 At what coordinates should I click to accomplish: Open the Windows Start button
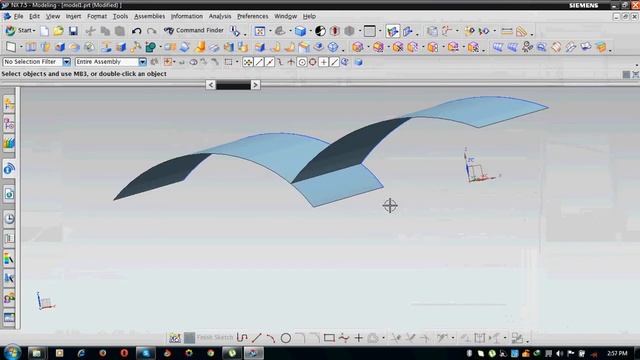13,352
